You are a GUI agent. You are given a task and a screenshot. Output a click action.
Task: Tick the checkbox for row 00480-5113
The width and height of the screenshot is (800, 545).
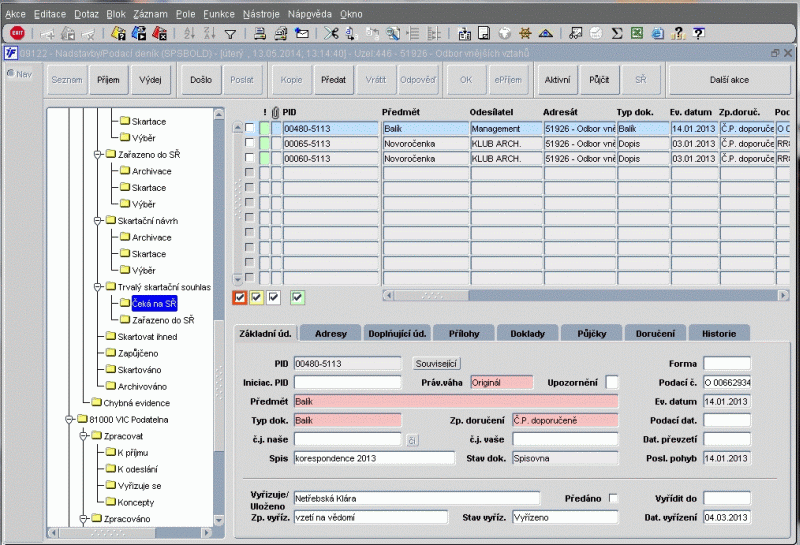point(250,129)
